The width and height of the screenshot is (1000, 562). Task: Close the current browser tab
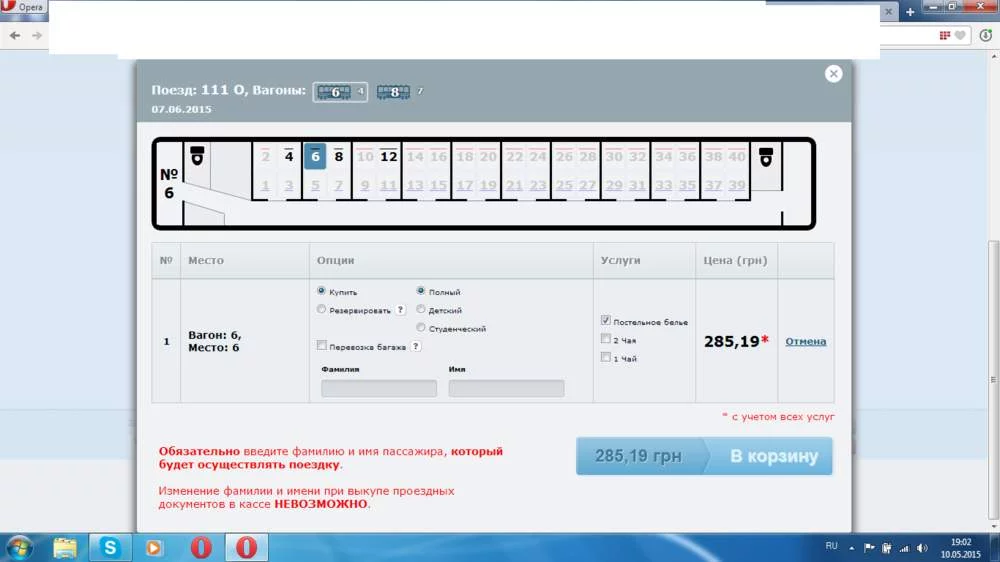click(x=888, y=11)
